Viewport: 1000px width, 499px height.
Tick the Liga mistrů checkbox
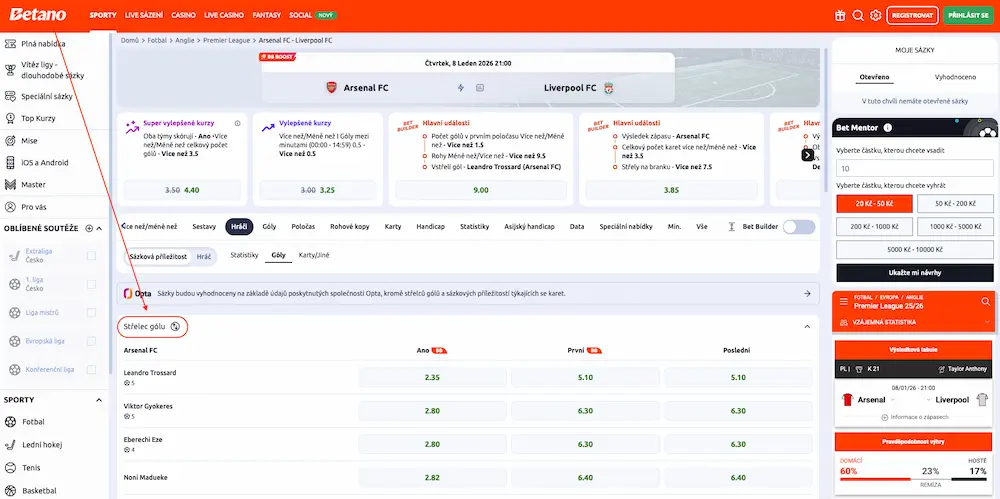[x=92, y=313]
